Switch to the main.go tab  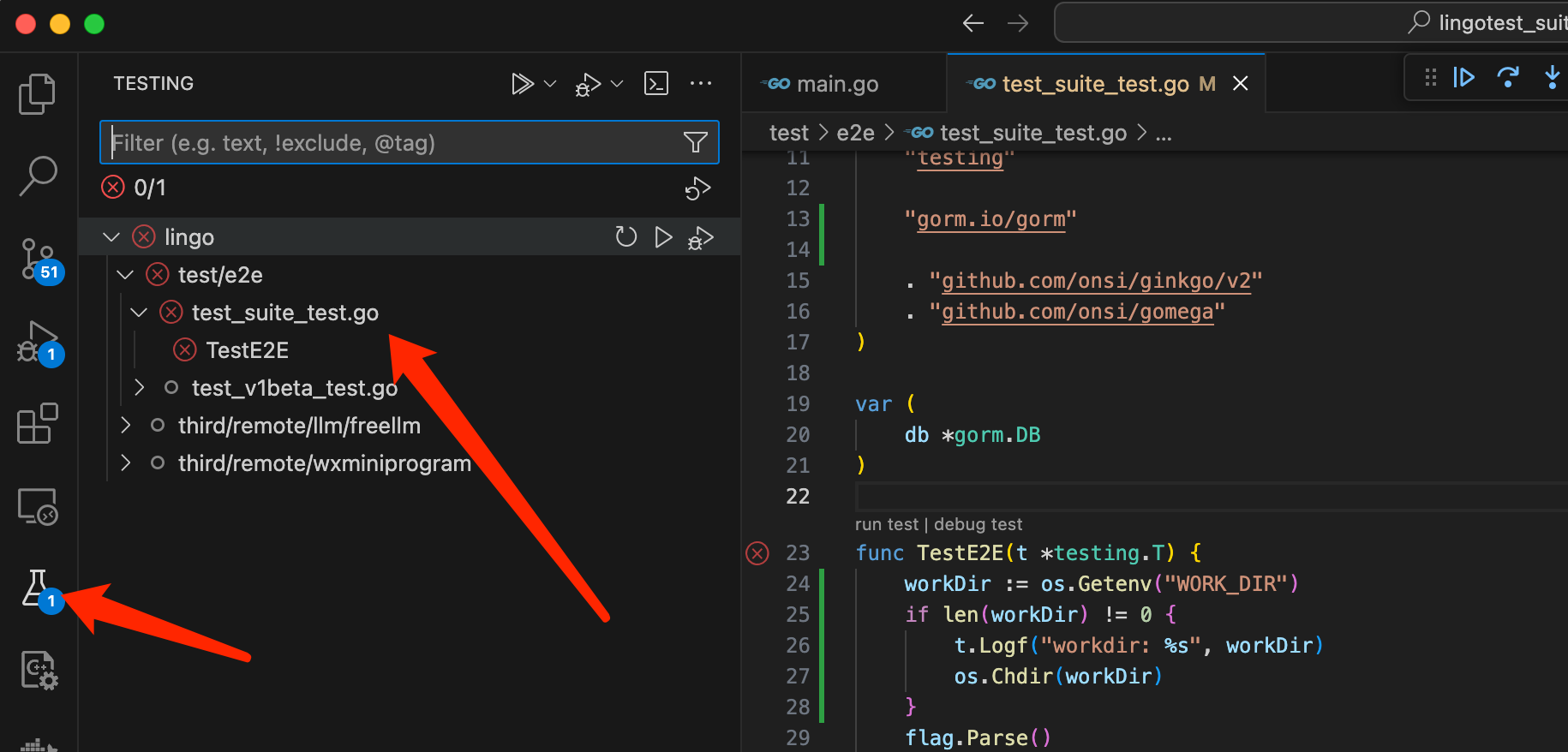pos(844,84)
